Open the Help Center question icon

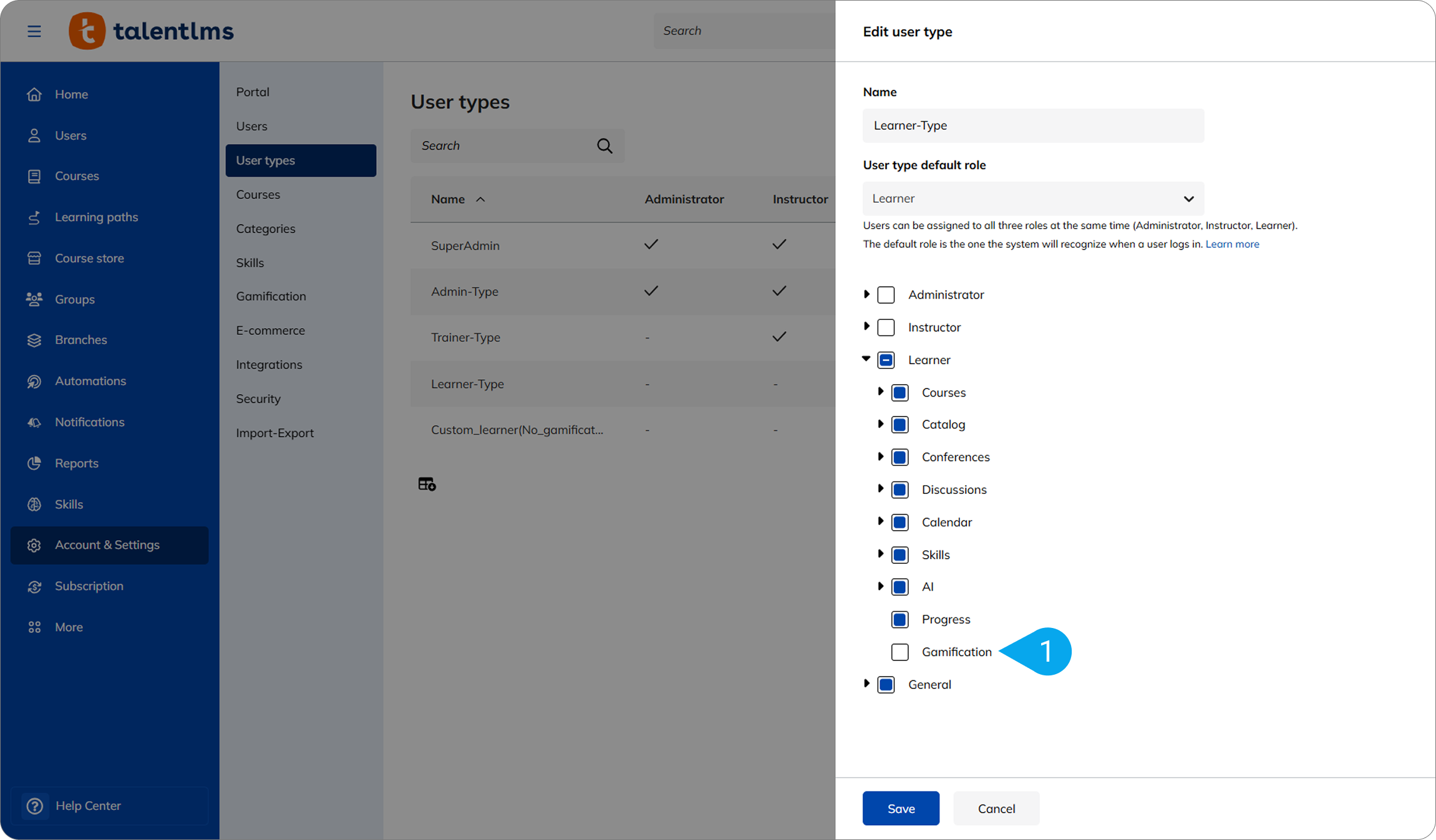tap(35, 806)
